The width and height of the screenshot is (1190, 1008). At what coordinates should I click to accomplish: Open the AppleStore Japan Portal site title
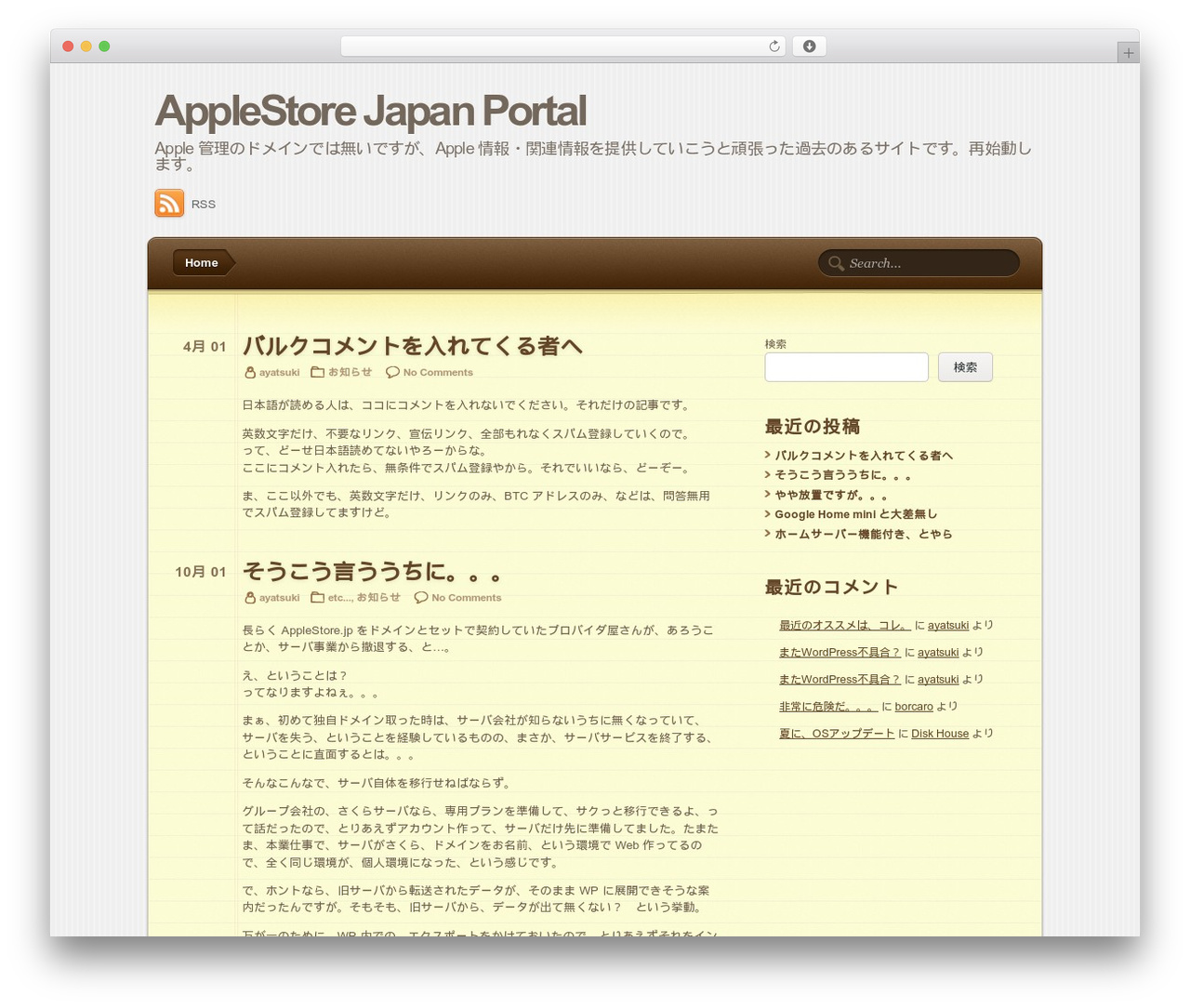370,111
